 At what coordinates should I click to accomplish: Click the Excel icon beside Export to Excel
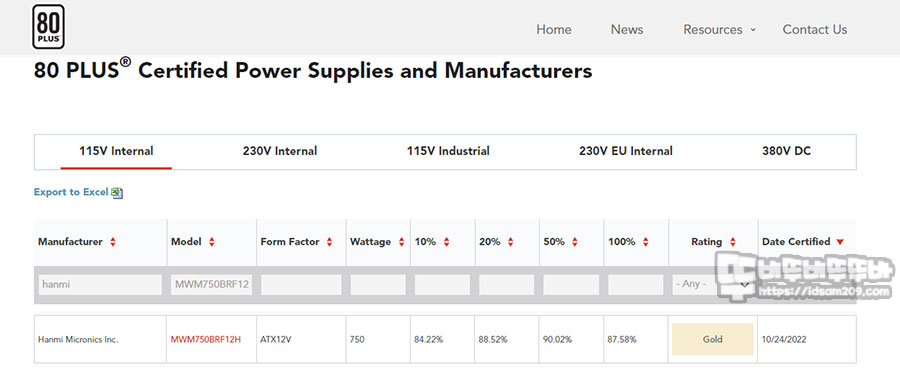[117, 193]
